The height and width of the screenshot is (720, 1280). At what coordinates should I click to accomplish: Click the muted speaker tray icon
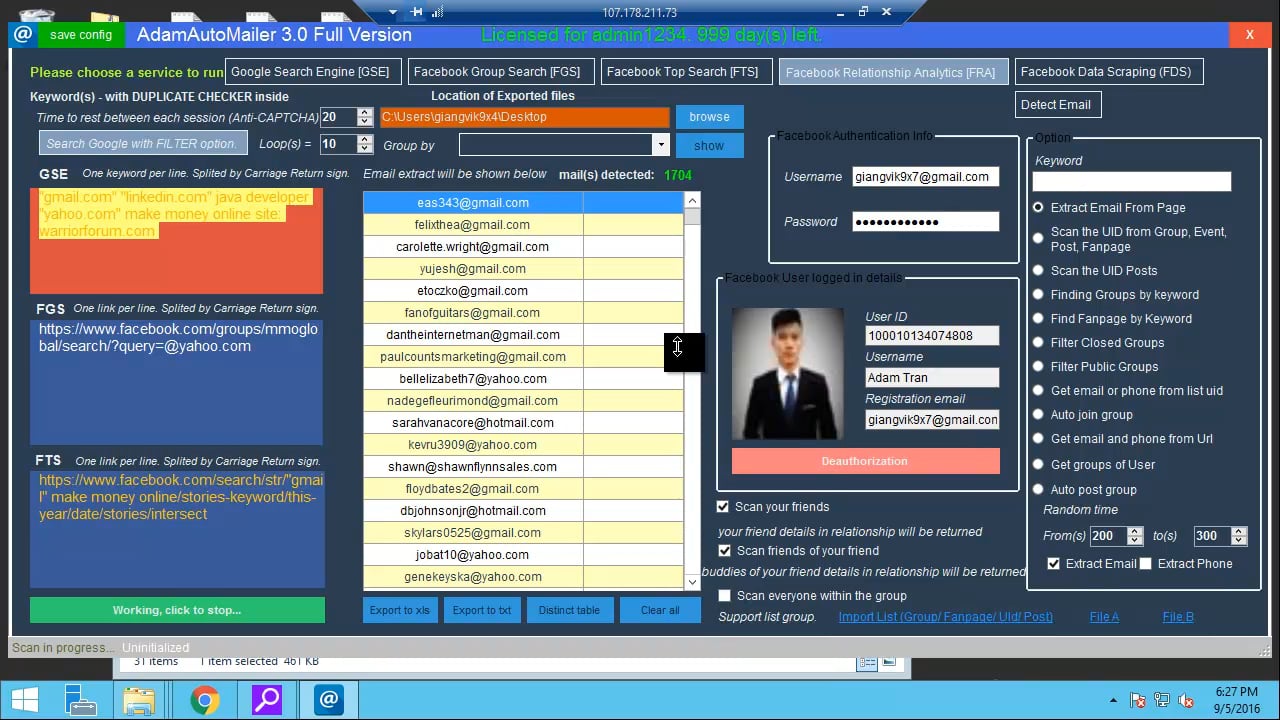tap(1186, 700)
